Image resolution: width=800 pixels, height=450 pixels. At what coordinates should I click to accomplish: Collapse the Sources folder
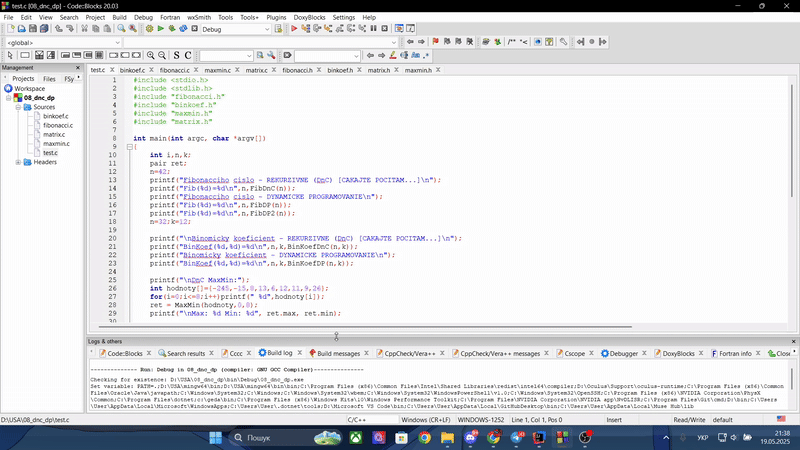[x=18, y=107]
